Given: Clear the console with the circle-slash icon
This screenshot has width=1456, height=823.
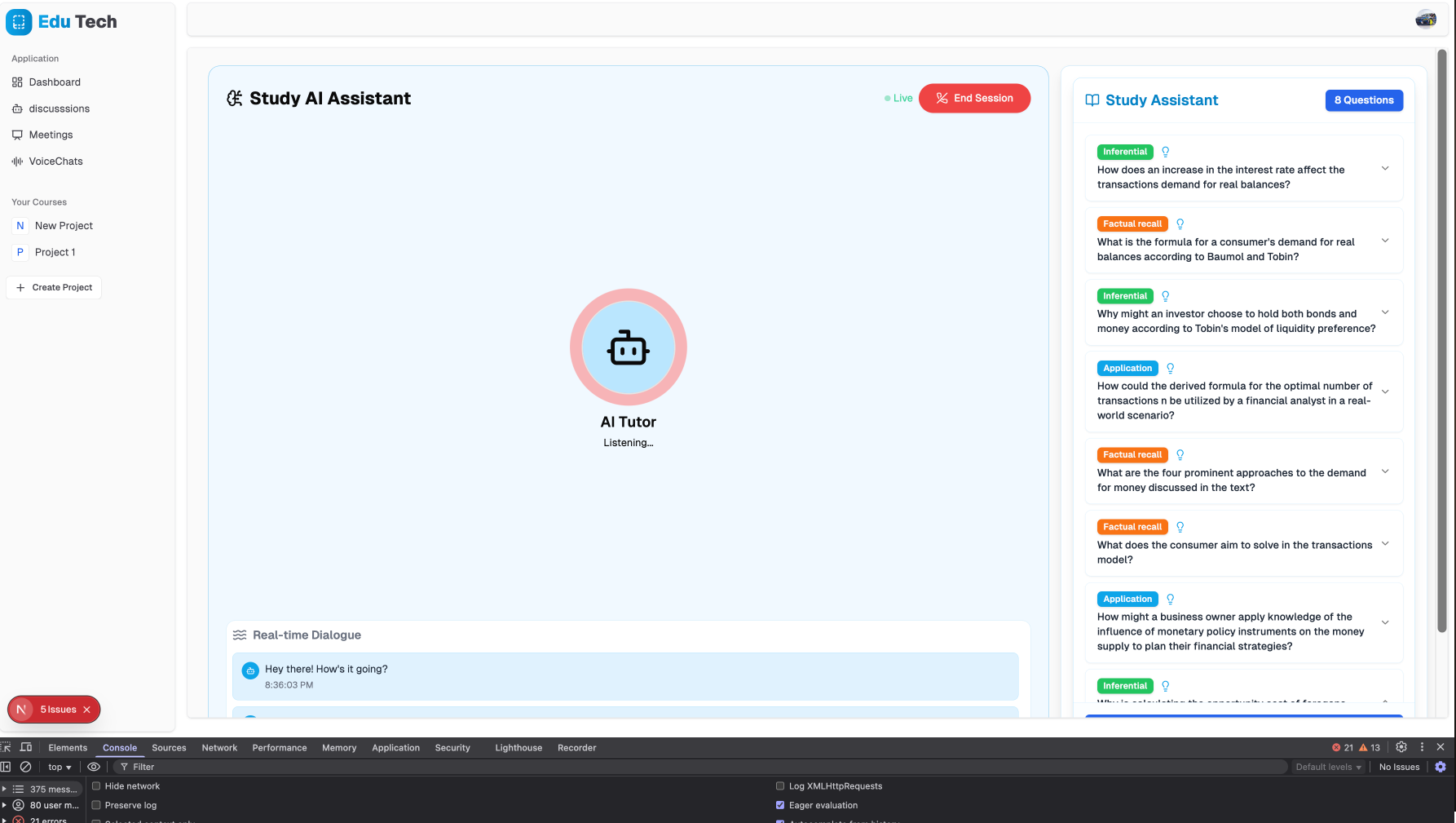Looking at the screenshot, I should pyautogui.click(x=25, y=767).
